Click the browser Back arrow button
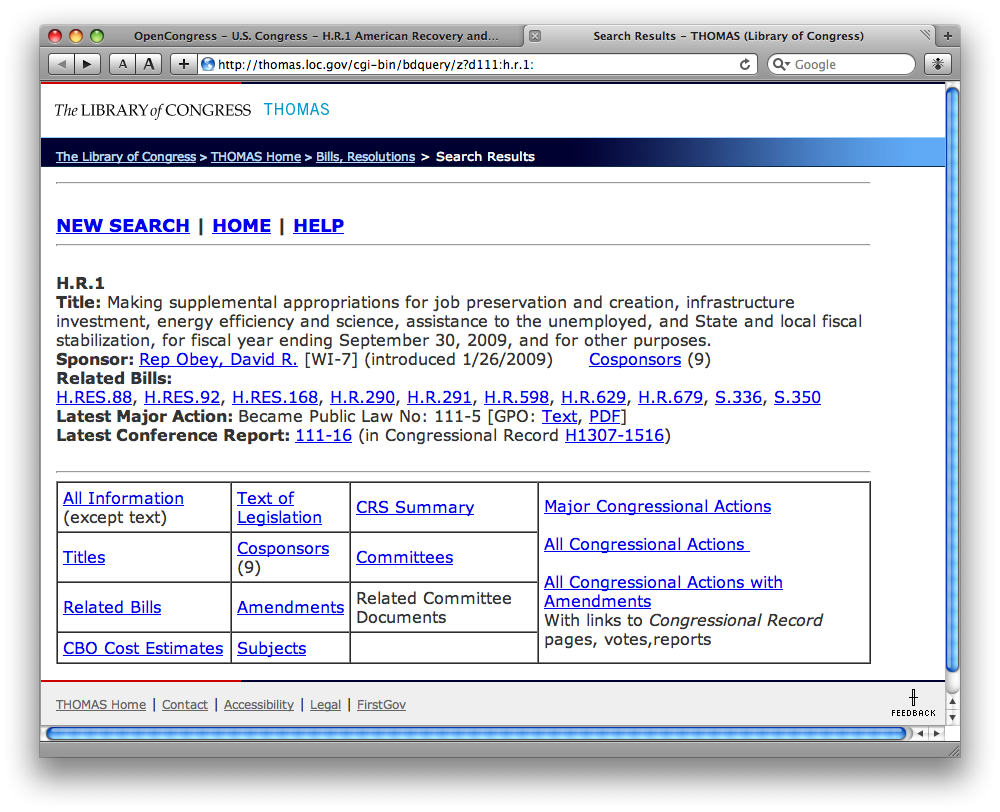The width and height of the screenshot is (1000, 812). tap(62, 64)
